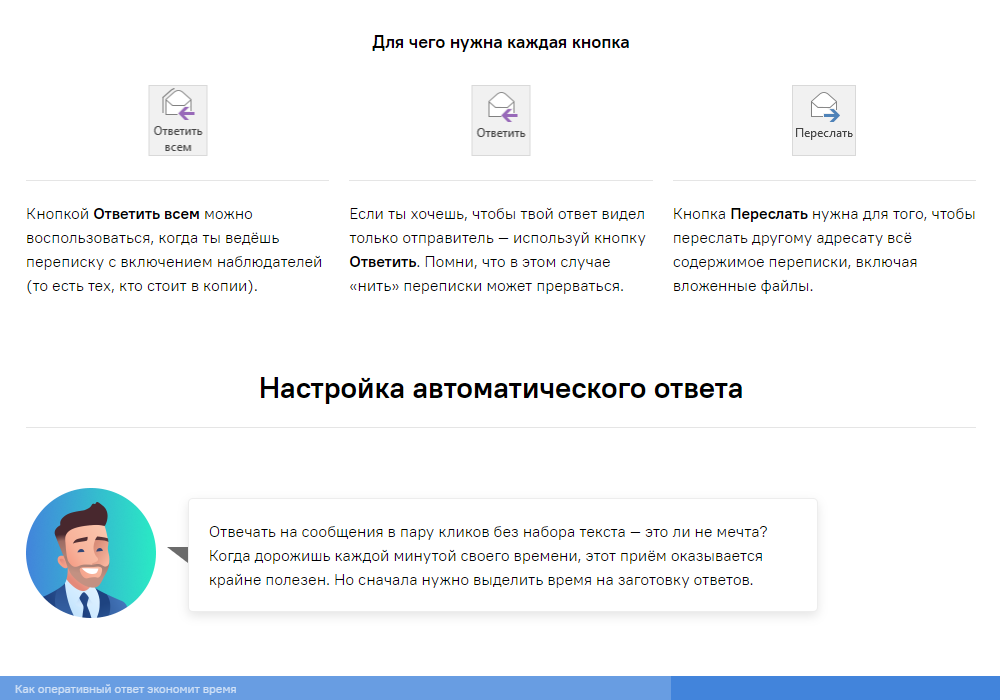Select the heading Для чего нужна каждая кнопка

(x=500, y=43)
